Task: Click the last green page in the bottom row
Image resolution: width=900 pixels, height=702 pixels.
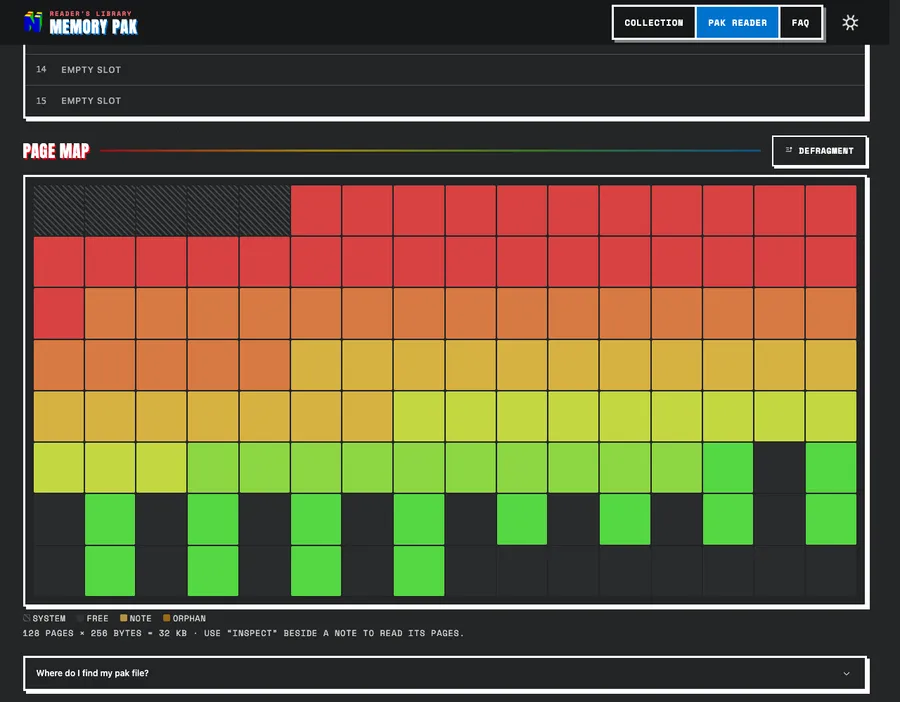Action: (419, 571)
